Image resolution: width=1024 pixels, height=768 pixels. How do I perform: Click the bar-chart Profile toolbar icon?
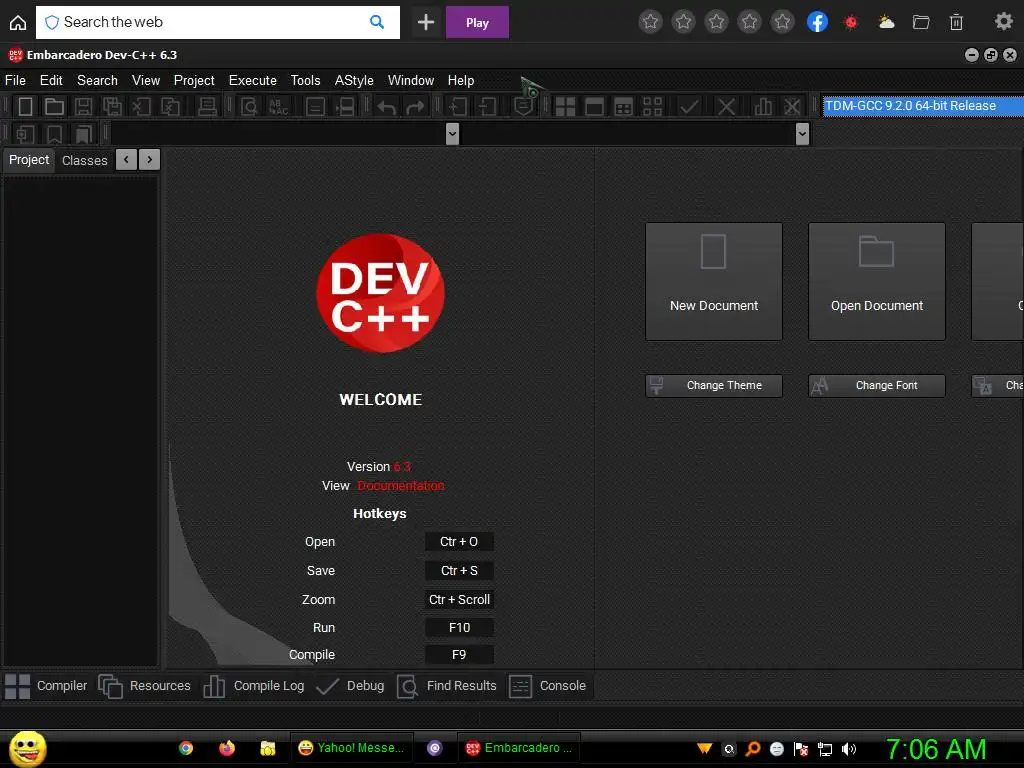click(763, 106)
